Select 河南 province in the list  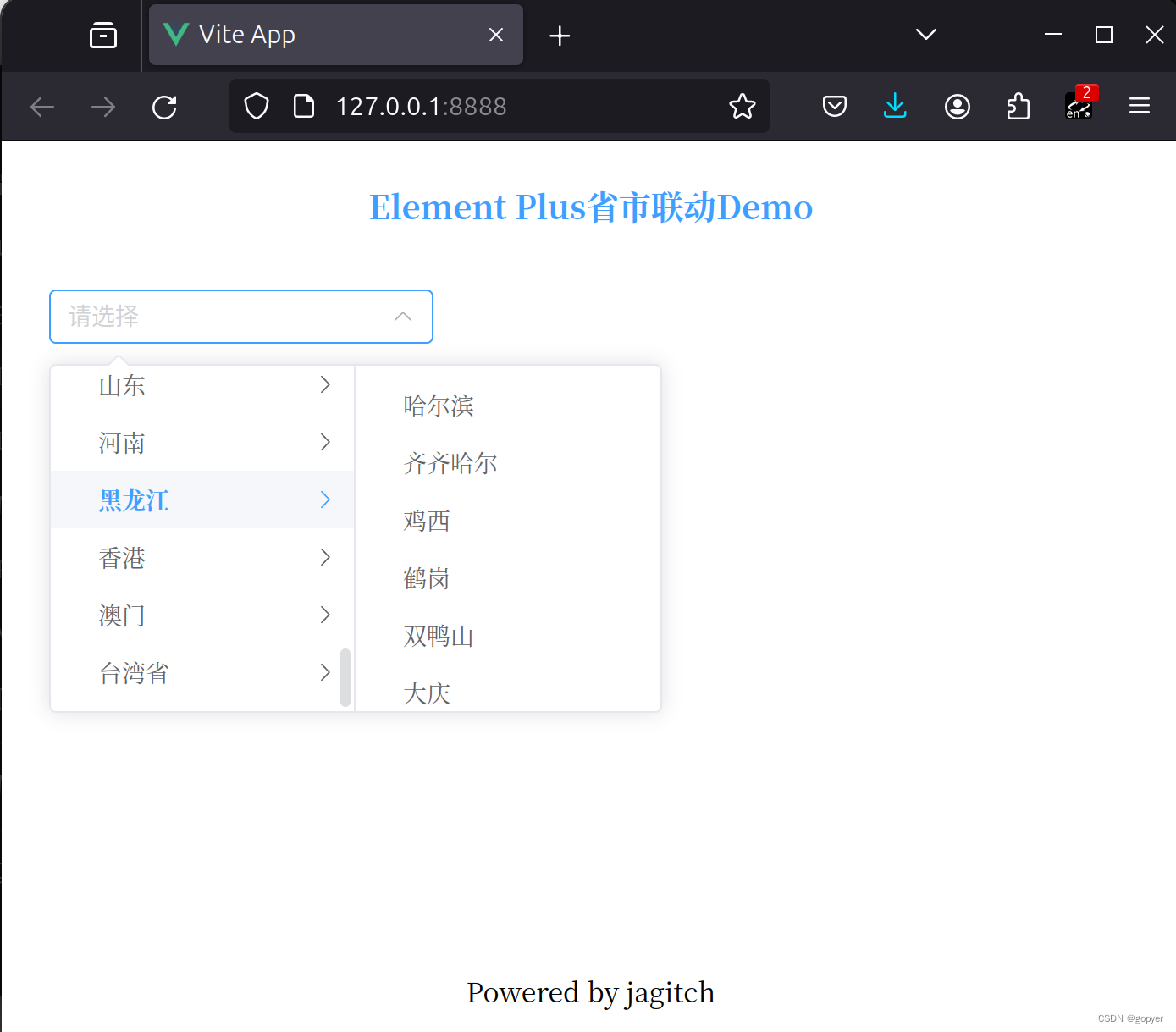click(203, 442)
